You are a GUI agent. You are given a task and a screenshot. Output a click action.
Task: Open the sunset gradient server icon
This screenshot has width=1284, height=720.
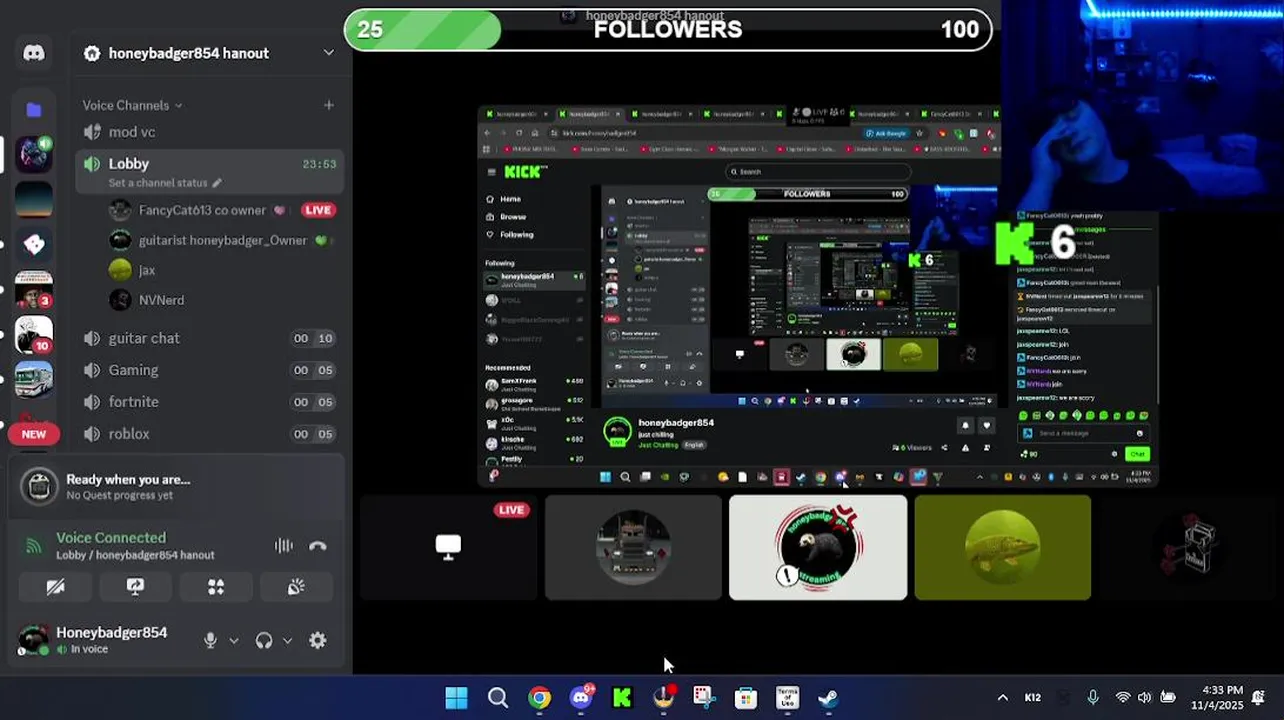[34, 199]
